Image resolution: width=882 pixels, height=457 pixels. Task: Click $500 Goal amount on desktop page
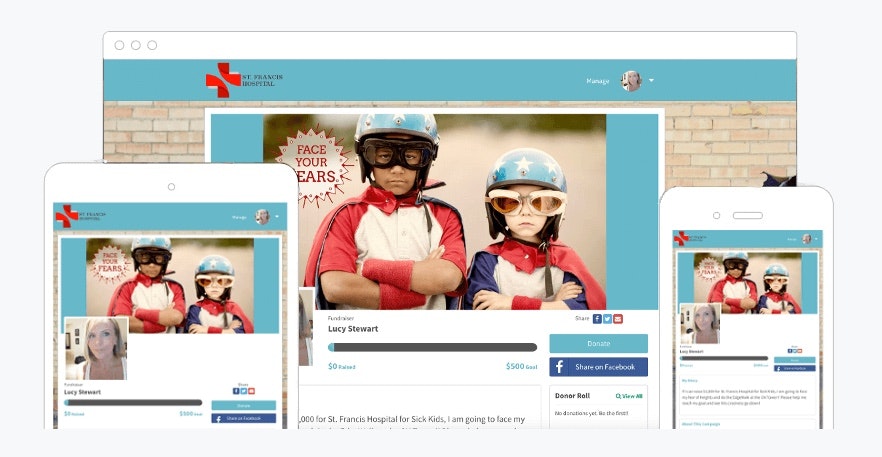pyautogui.click(x=521, y=366)
